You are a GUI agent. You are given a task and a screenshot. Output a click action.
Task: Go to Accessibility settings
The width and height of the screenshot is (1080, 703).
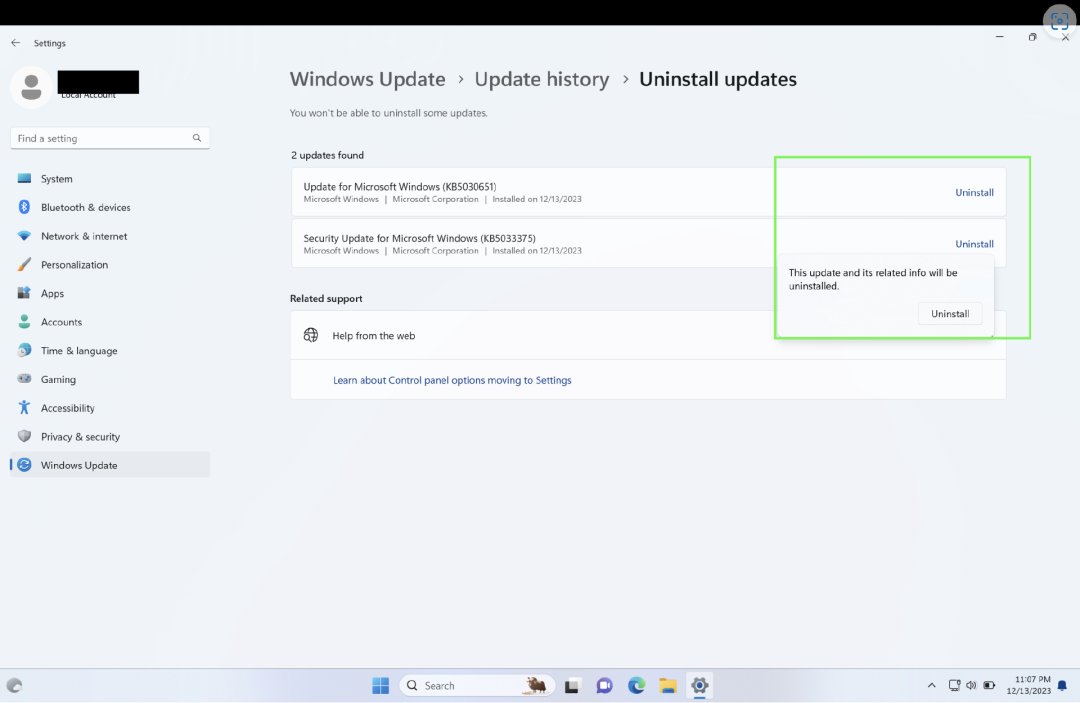tap(110, 408)
